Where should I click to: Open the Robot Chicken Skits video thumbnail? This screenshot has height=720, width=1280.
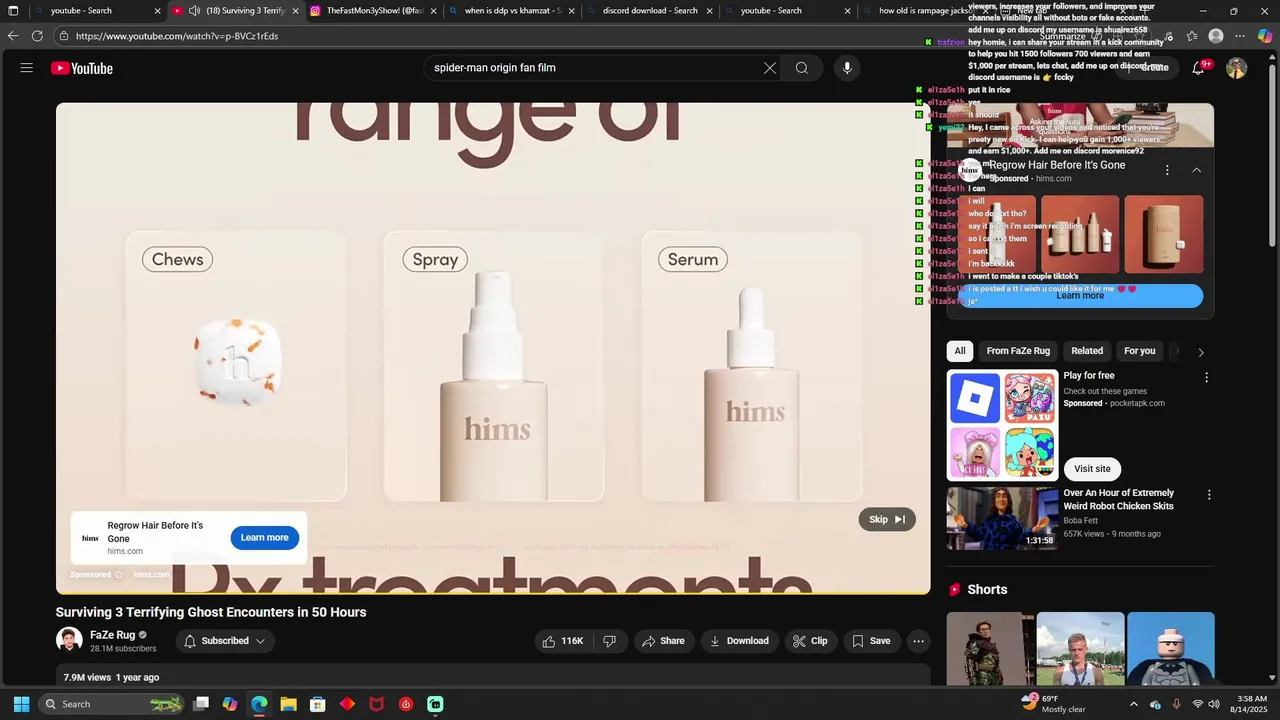click(x=1003, y=518)
